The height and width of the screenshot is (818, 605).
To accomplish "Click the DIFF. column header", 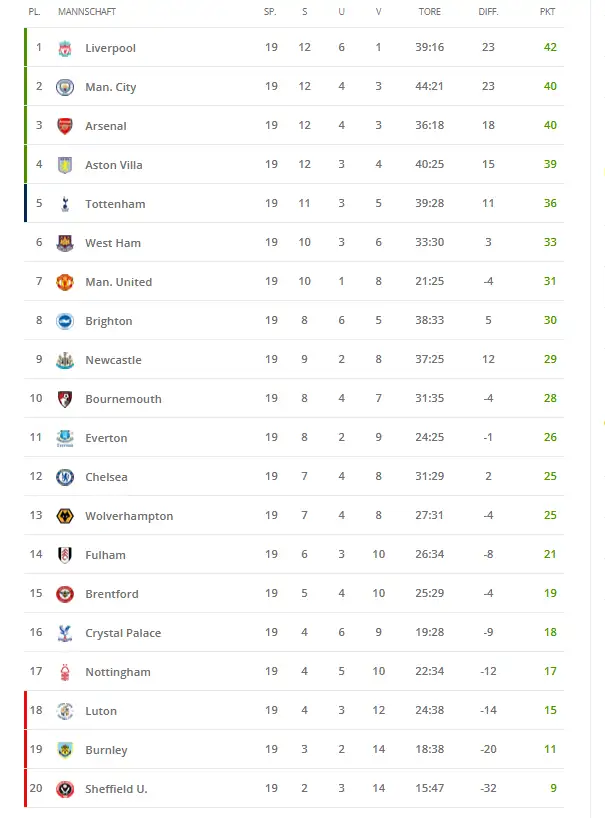I will pos(488,12).
